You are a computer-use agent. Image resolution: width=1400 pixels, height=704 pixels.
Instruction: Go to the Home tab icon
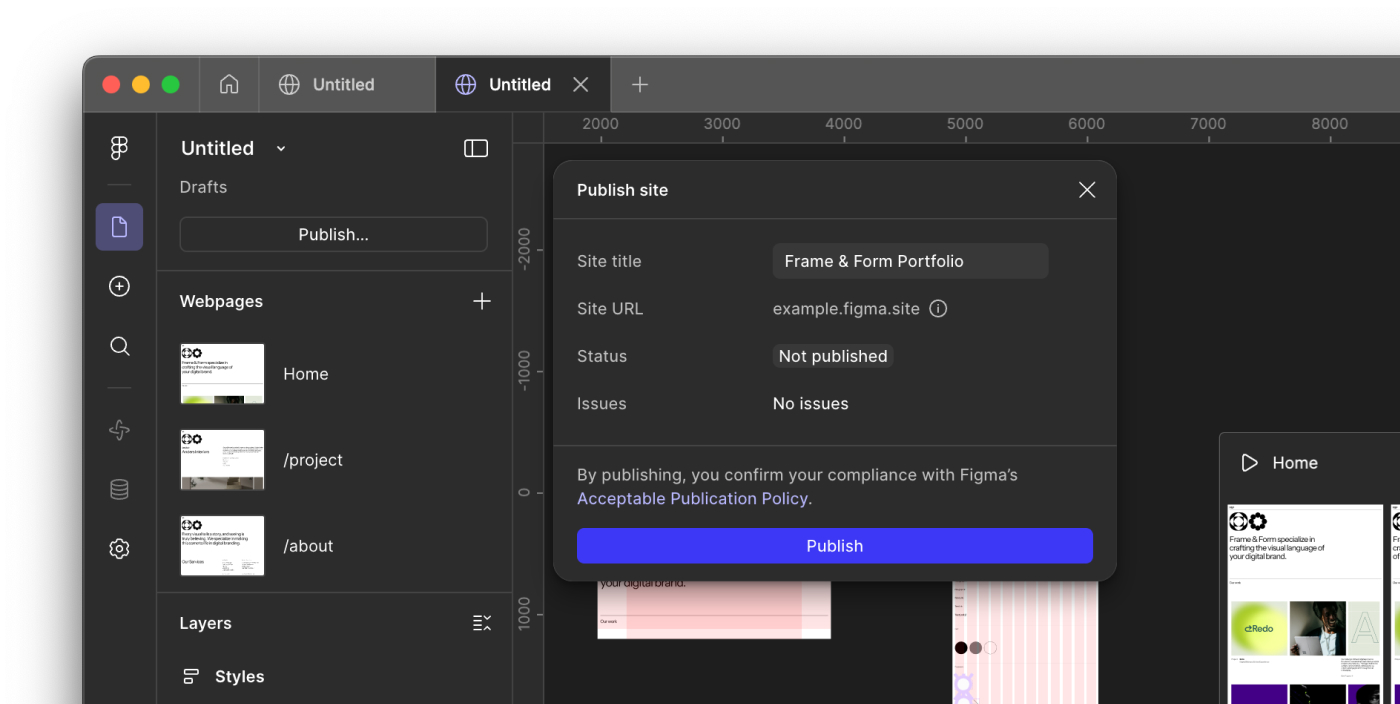(x=229, y=84)
